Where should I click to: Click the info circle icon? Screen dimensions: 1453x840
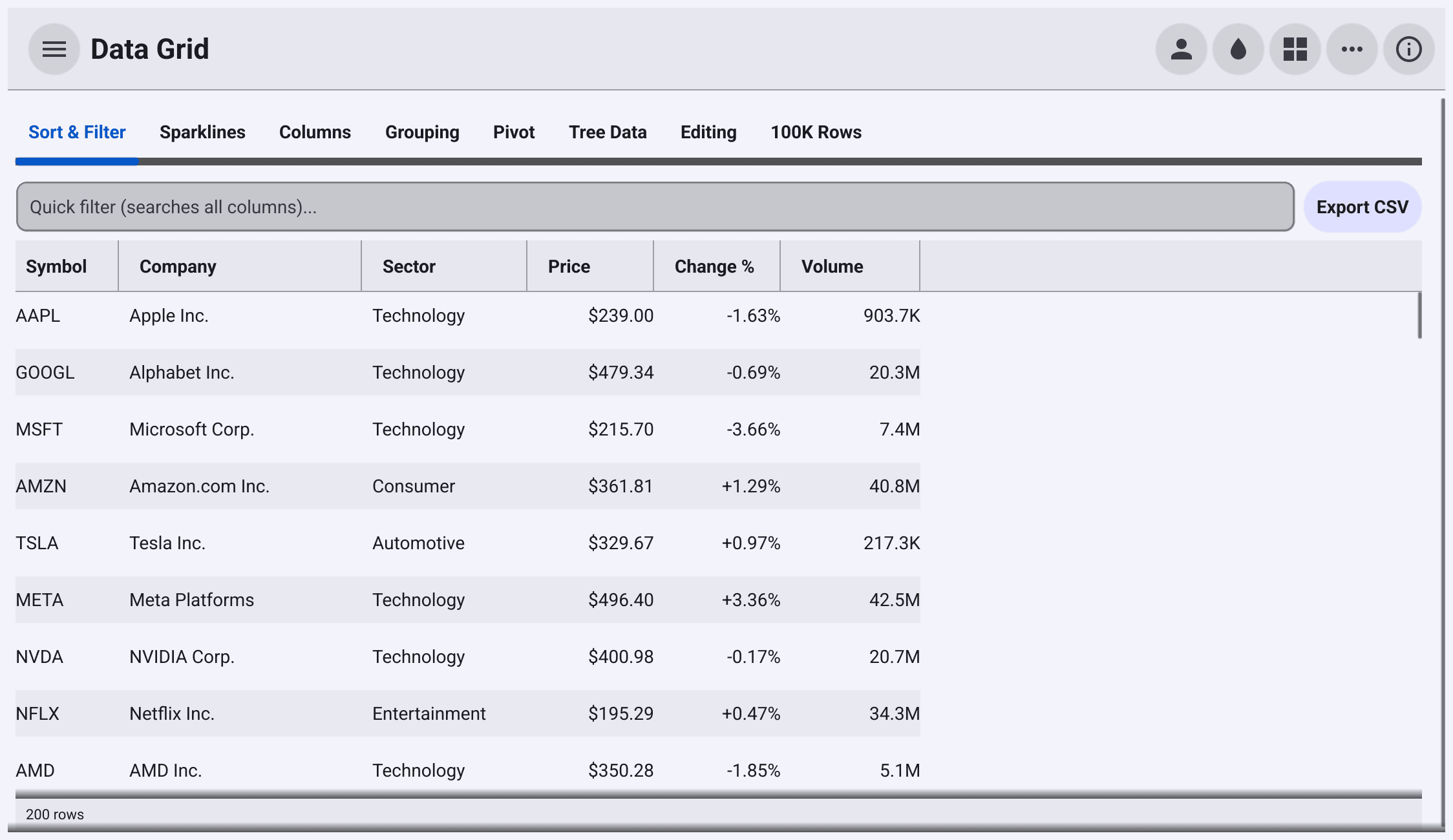click(1409, 49)
